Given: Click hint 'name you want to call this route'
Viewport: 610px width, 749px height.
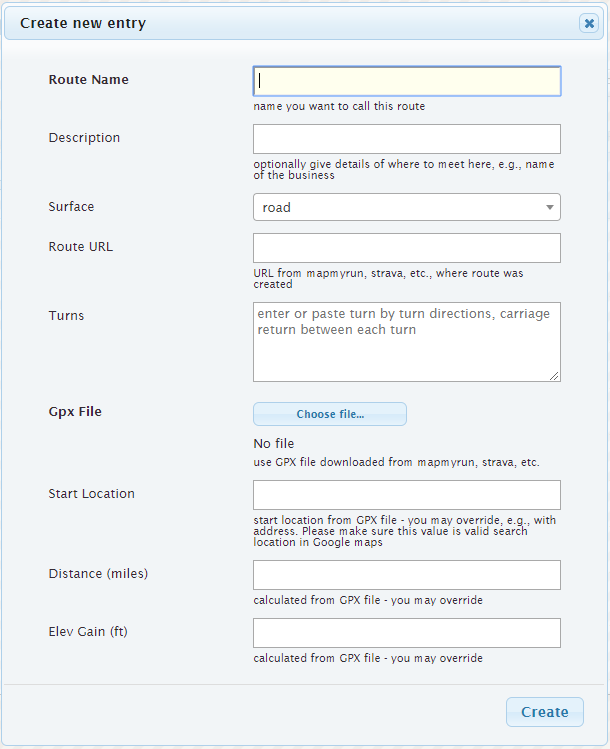Looking at the screenshot, I should (339, 106).
